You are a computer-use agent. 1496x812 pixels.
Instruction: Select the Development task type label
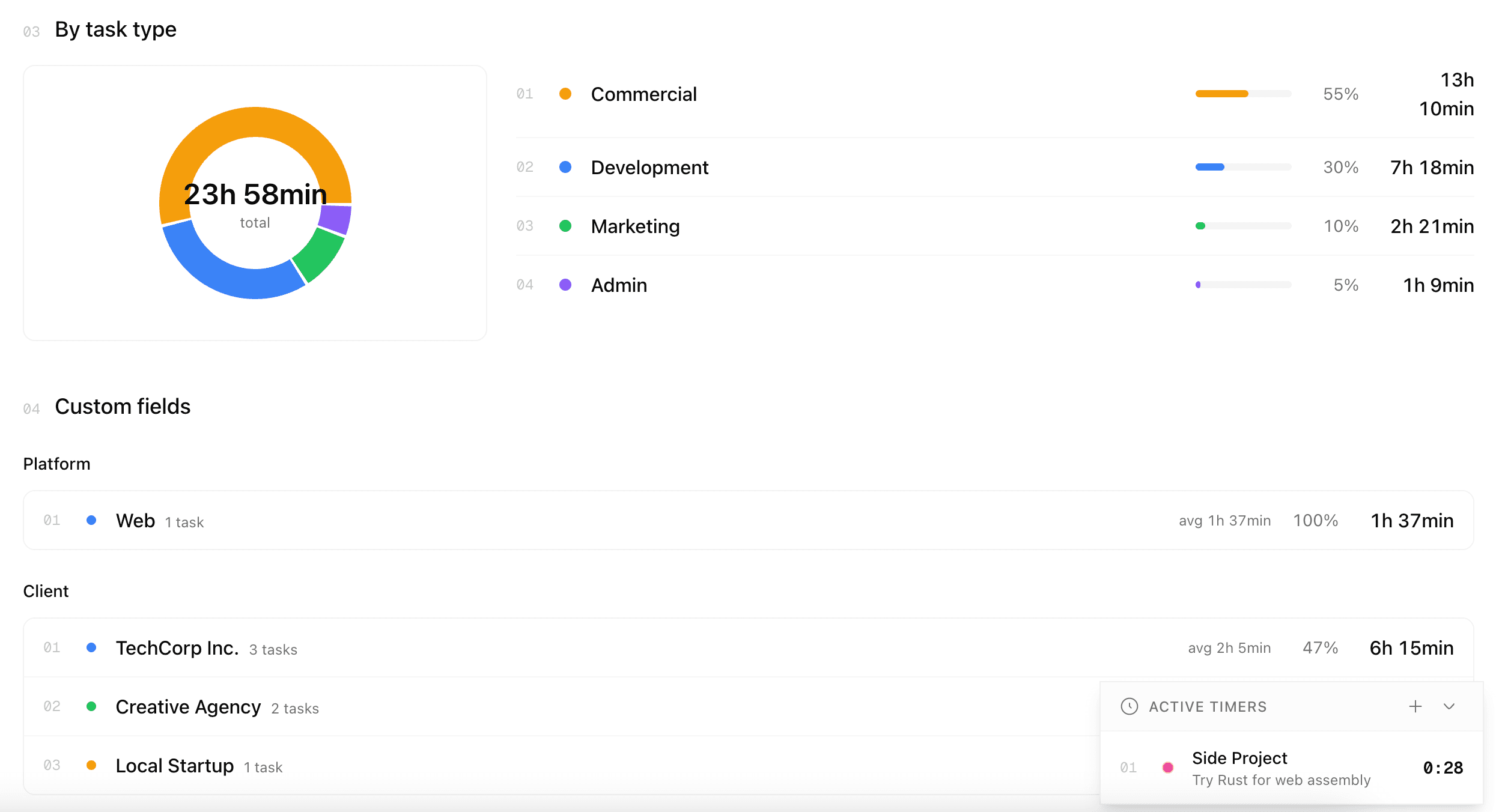click(x=650, y=167)
